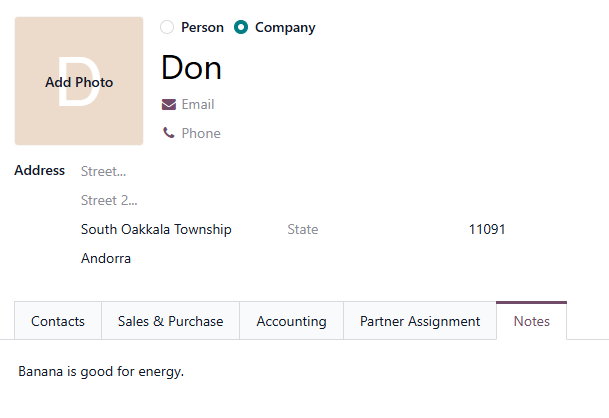Select the Notes tab
The width and height of the screenshot is (609, 418).
(531, 321)
